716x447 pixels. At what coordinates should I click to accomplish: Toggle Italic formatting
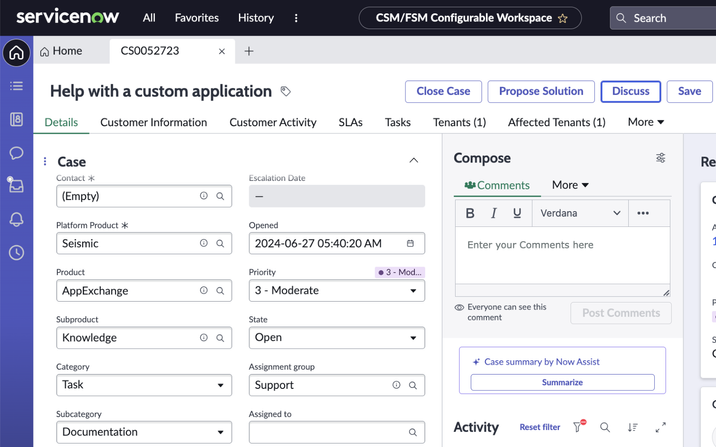click(494, 213)
